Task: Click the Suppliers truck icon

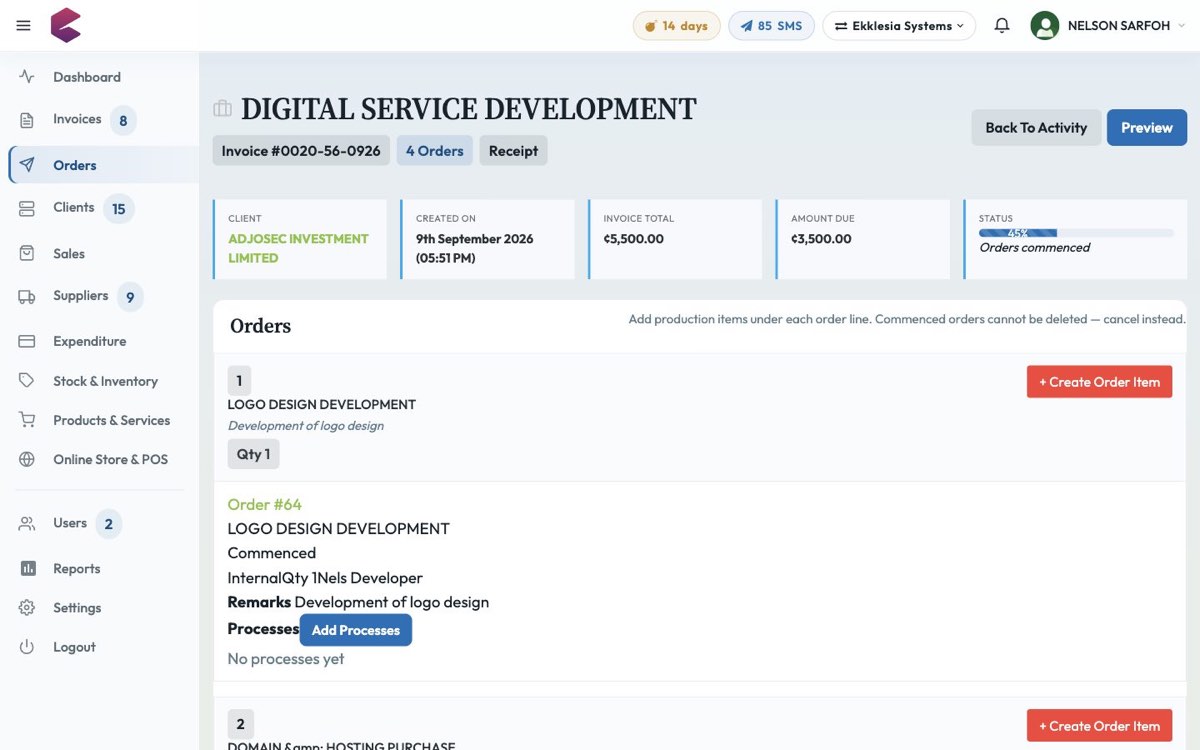Action: pyautogui.click(x=27, y=296)
